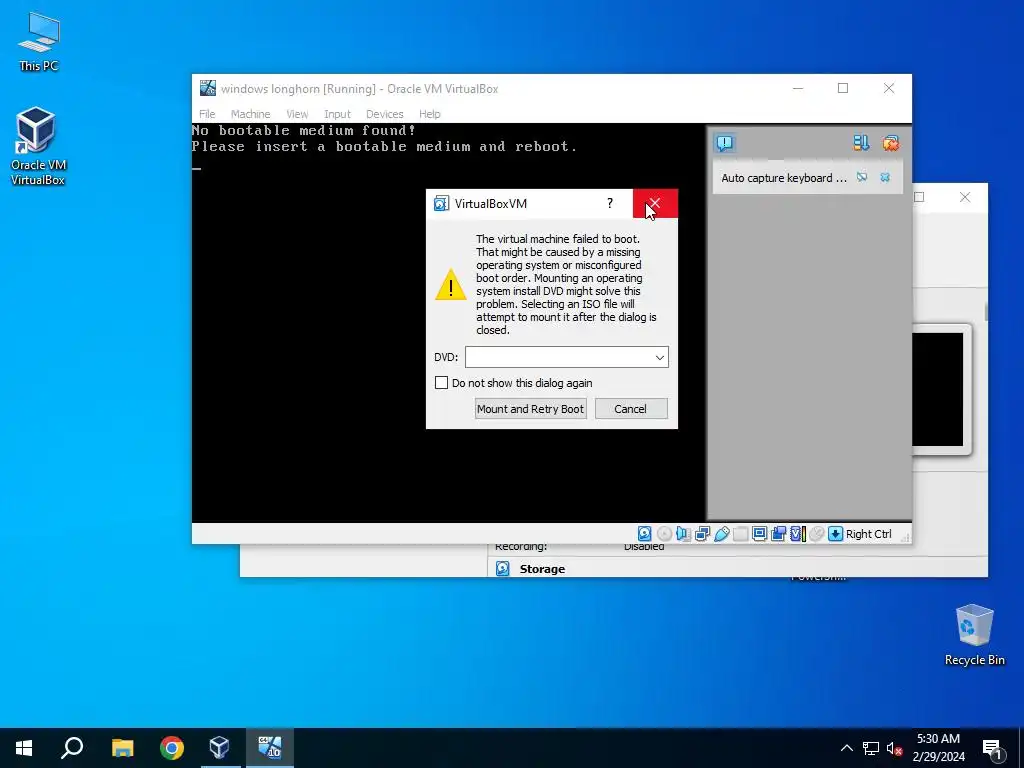Image resolution: width=1024 pixels, height=768 pixels.
Task: Click the VirtualBox Manager vertical scrollbar
Action: [x=985, y=312]
